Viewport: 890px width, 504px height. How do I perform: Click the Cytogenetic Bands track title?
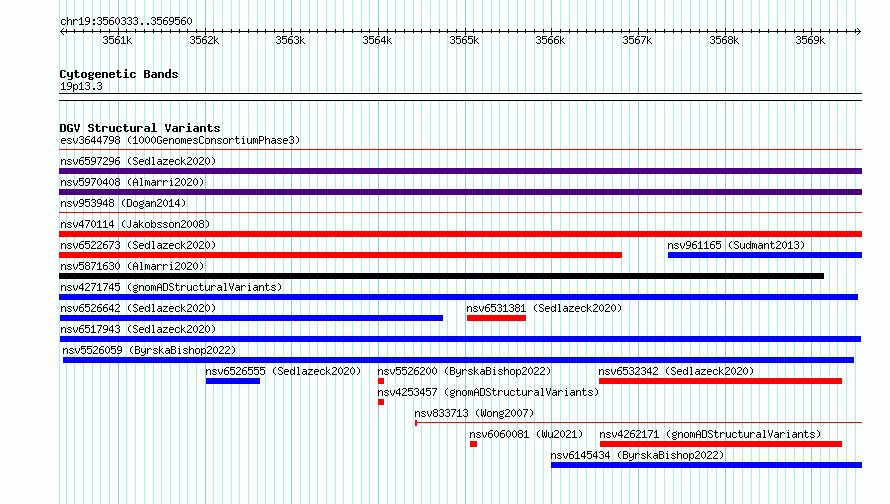pyautogui.click(x=119, y=74)
